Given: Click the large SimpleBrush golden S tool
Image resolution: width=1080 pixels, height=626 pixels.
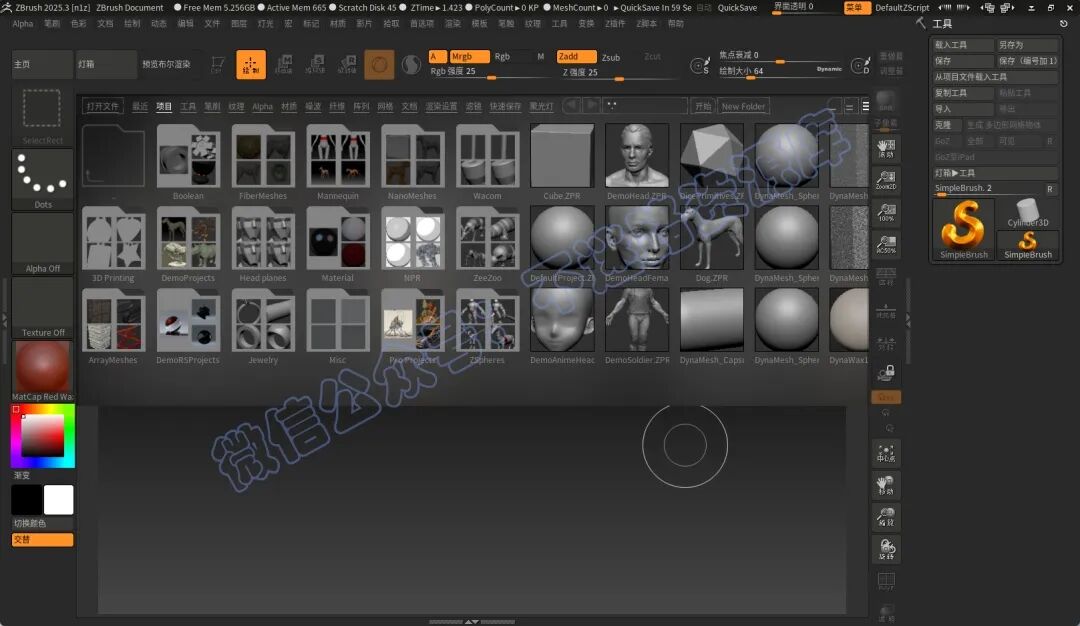Looking at the screenshot, I should tap(963, 229).
